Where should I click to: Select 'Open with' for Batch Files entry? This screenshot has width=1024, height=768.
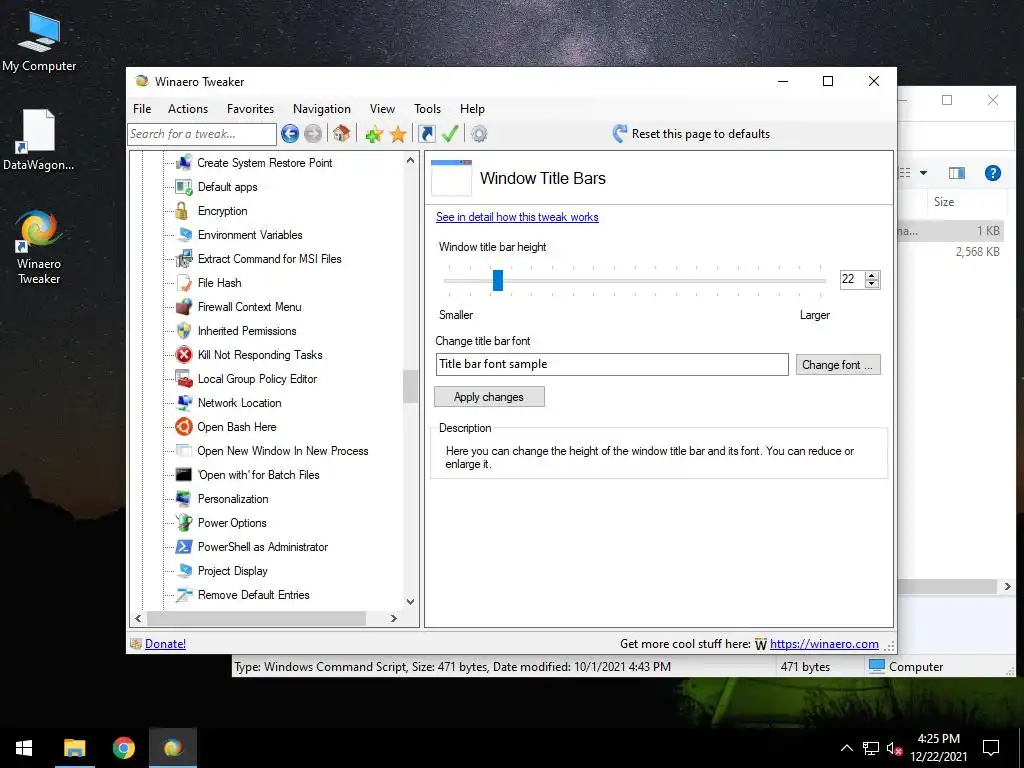point(259,475)
